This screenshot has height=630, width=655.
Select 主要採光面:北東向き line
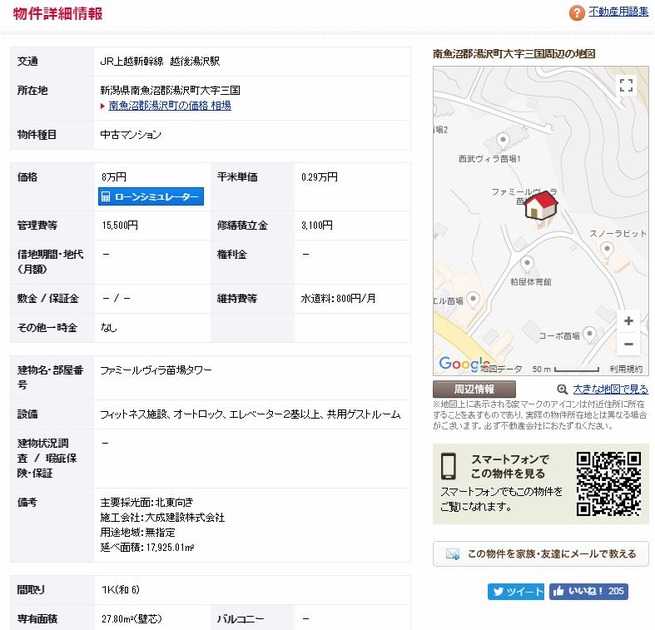(x=147, y=502)
